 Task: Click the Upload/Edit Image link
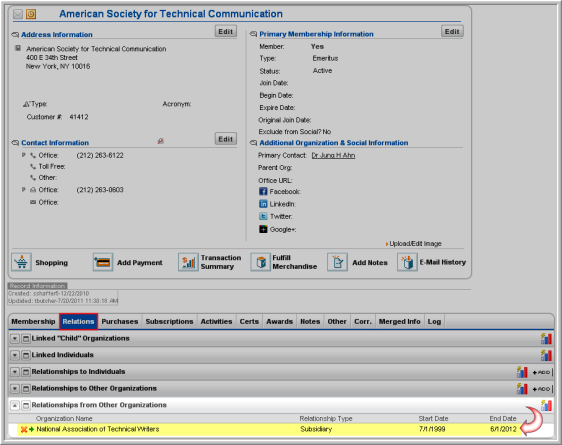[415, 244]
